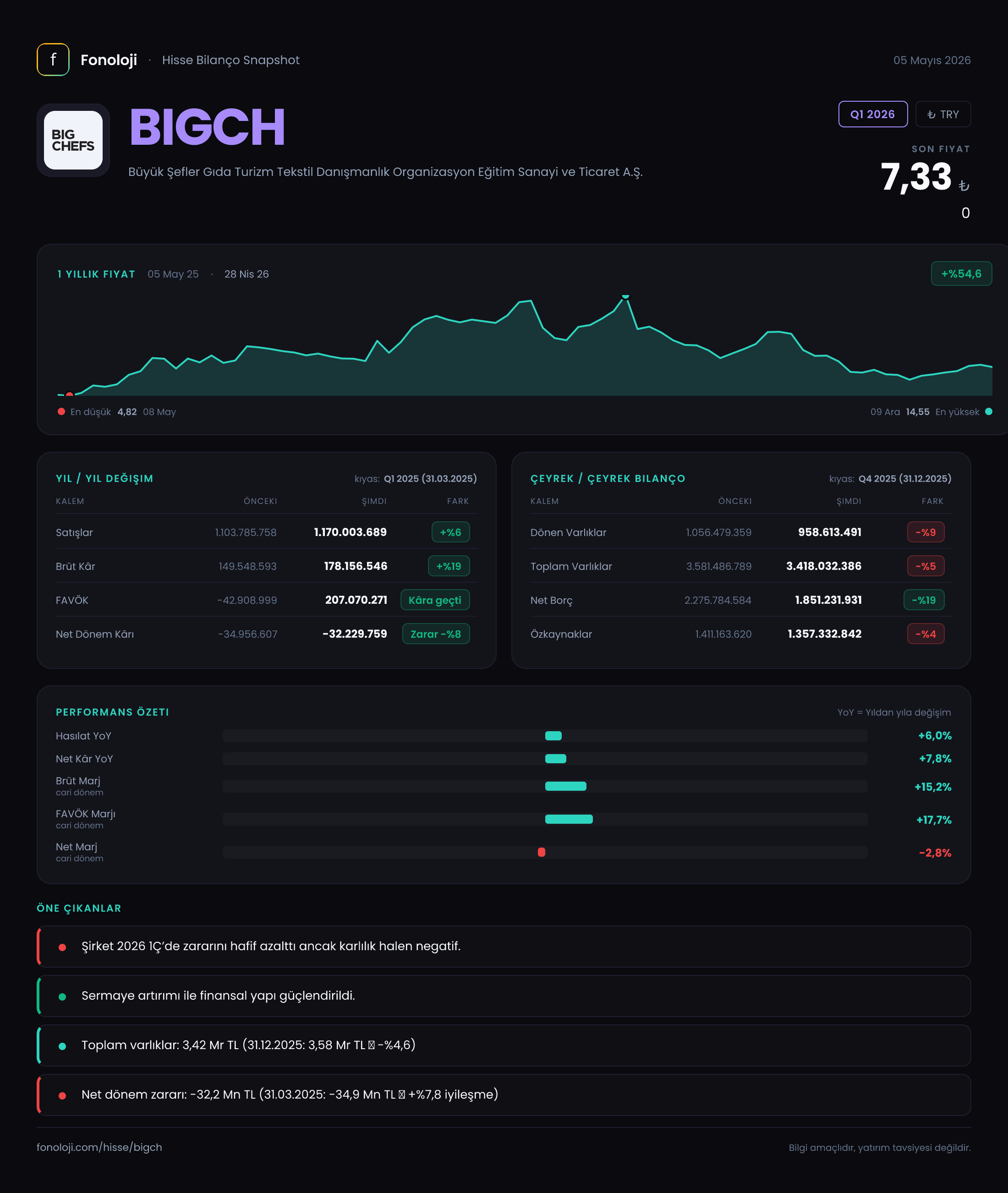
Task: Click Toplam Varlıklar value 3.418.032.386
Action: (x=823, y=566)
